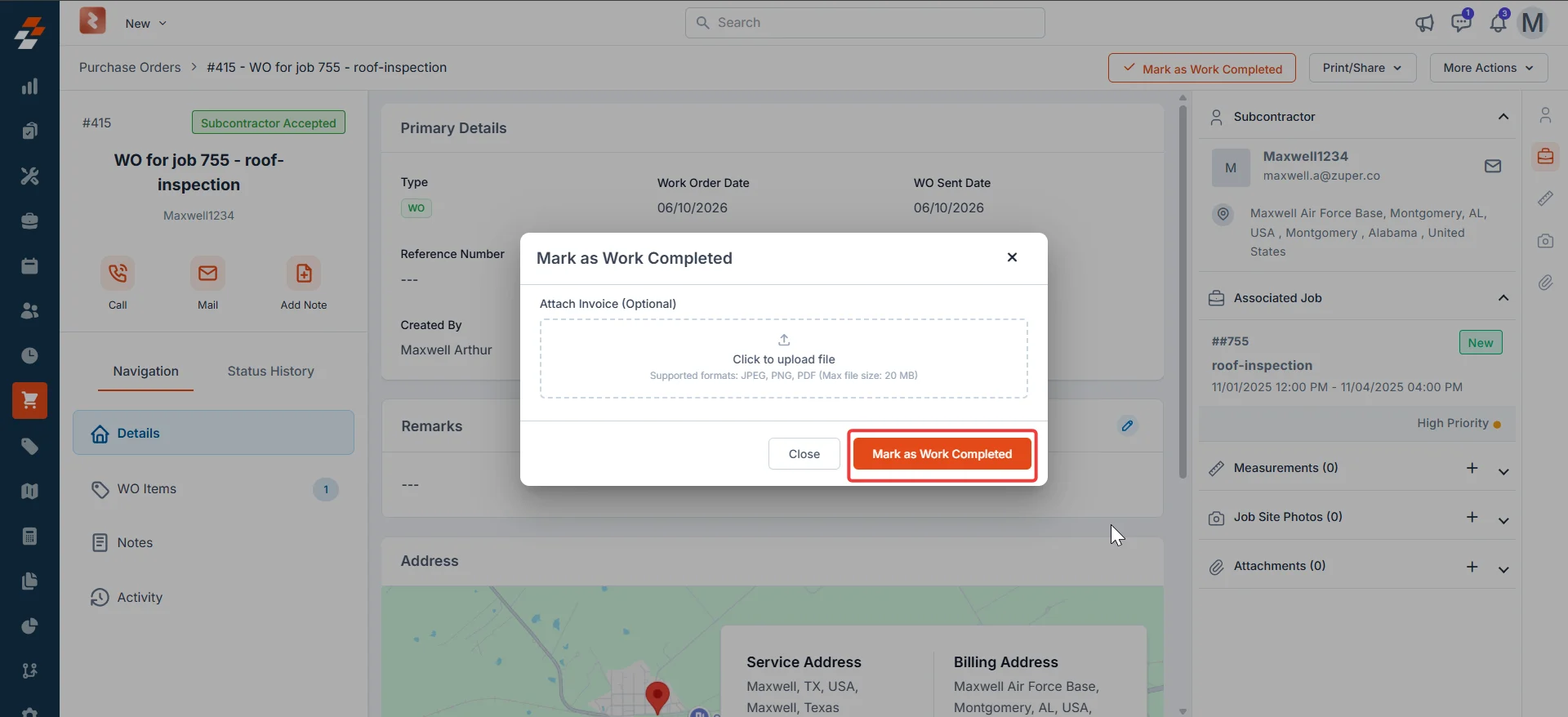Image resolution: width=1568 pixels, height=717 pixels.
Task: Open the Print/Share dropdown
Action: point(1362,68)
